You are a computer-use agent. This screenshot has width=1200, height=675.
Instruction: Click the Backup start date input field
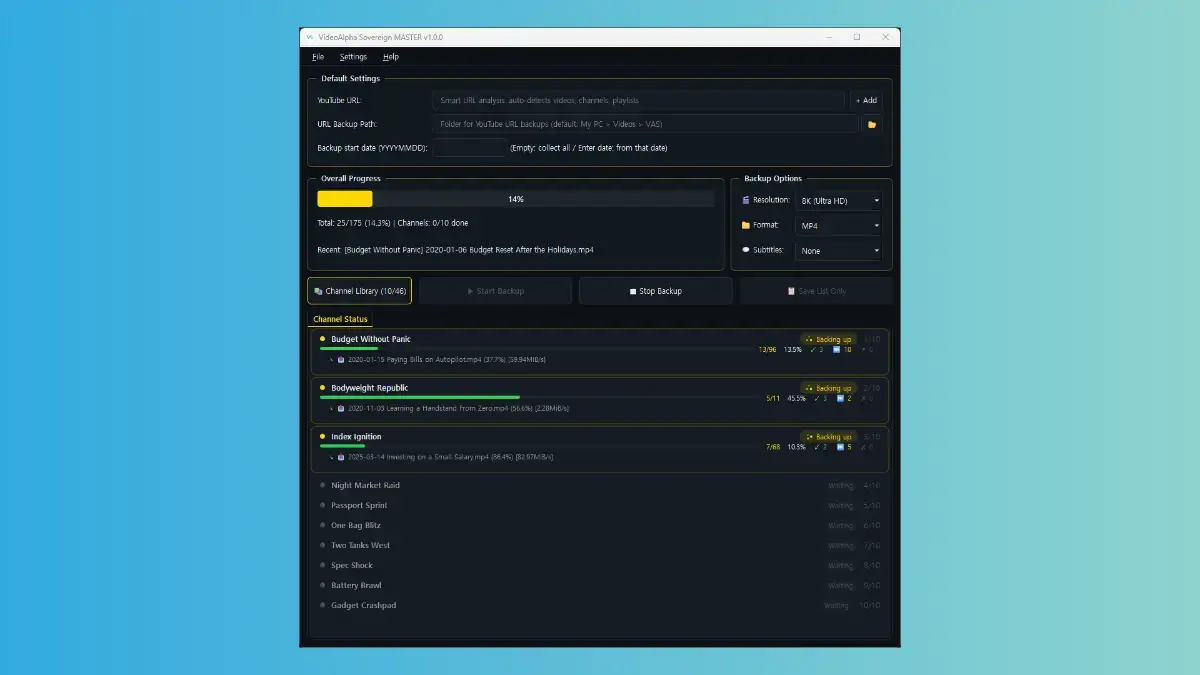pyautogui.click(x=470, y=147)
